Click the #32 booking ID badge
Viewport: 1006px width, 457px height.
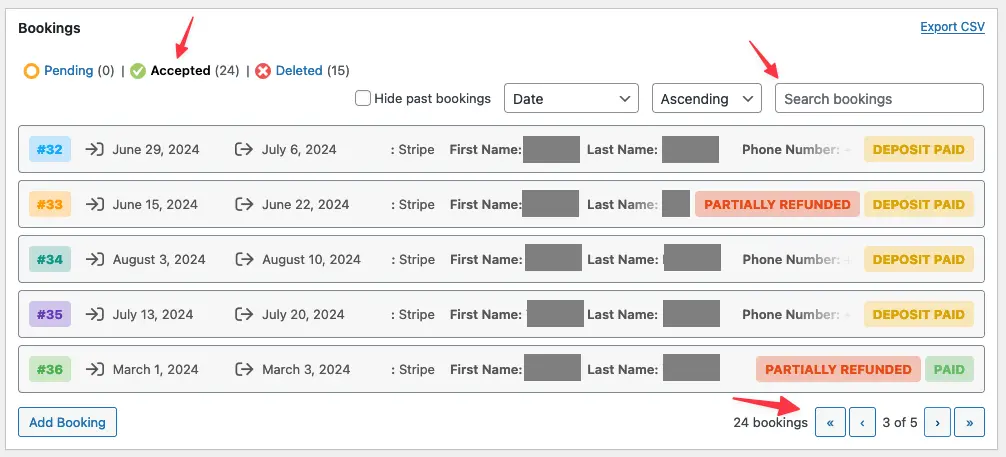click(x=50, y=150)
